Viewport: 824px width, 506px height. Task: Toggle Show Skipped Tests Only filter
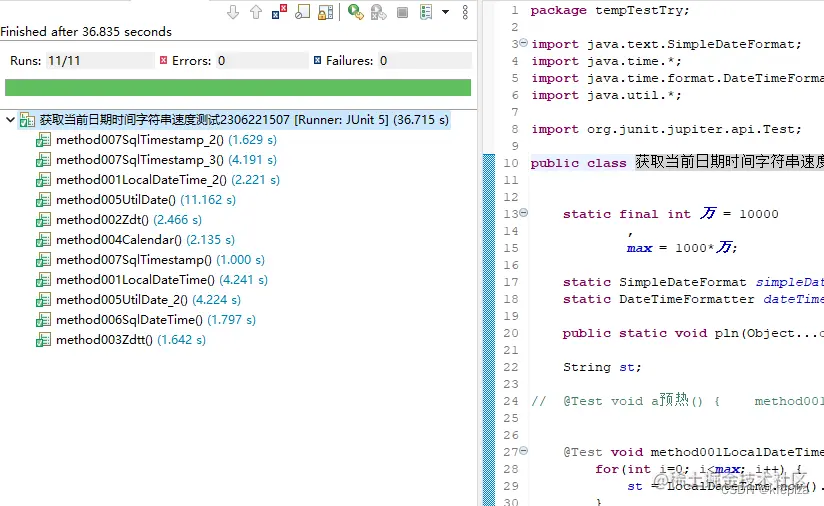click(302, 12)
